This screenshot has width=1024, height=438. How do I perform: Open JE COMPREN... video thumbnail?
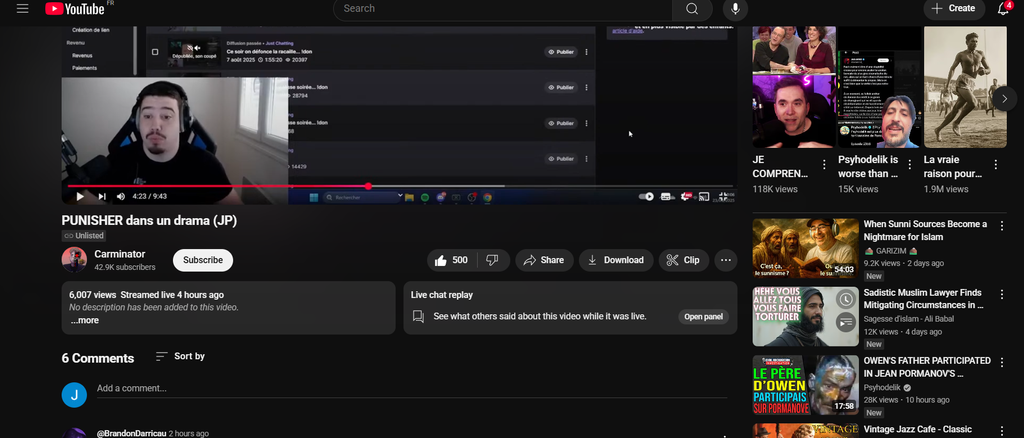[793, 87]
